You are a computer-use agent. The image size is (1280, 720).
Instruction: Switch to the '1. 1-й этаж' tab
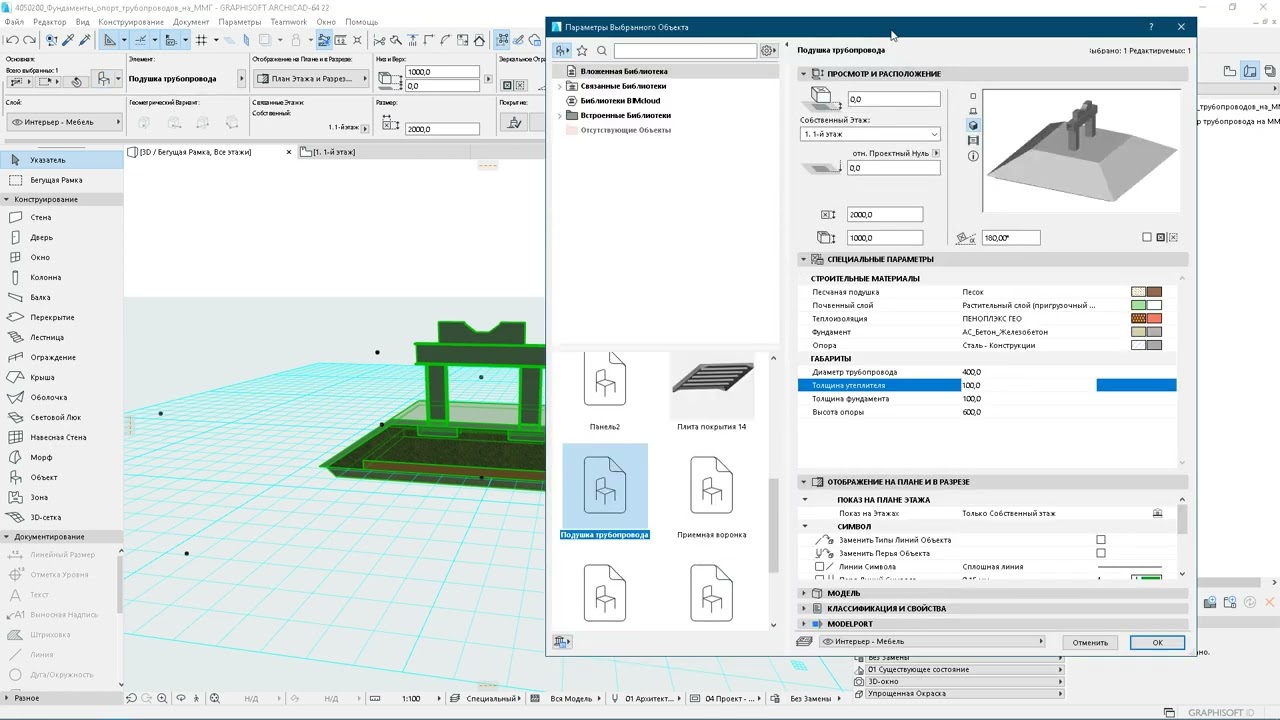pyautogui.click(x=334, y=152)
